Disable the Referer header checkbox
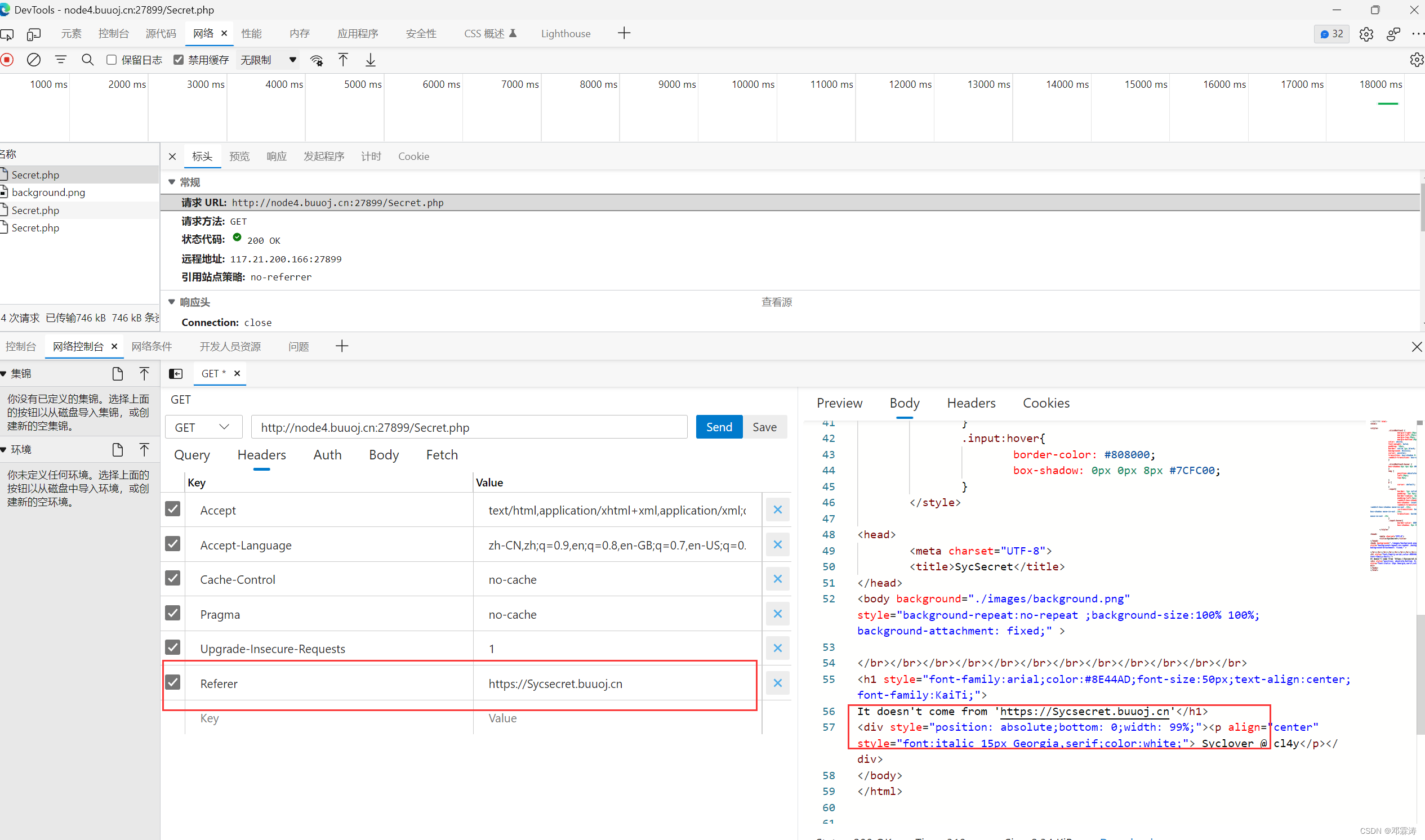Image resolution: width=1425 pixels, height=840 pixels. [x=172, y=683]
